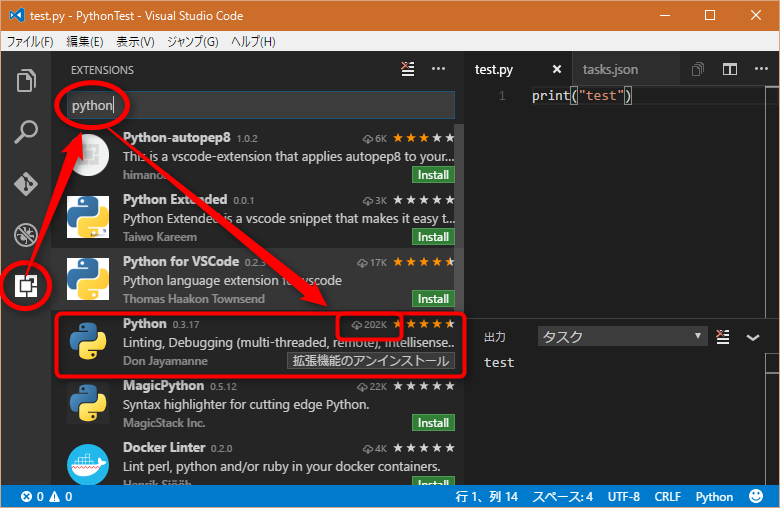Change line ending CRLF in status bar
Screen dimensions: 780x508
[x=668, y=497]
